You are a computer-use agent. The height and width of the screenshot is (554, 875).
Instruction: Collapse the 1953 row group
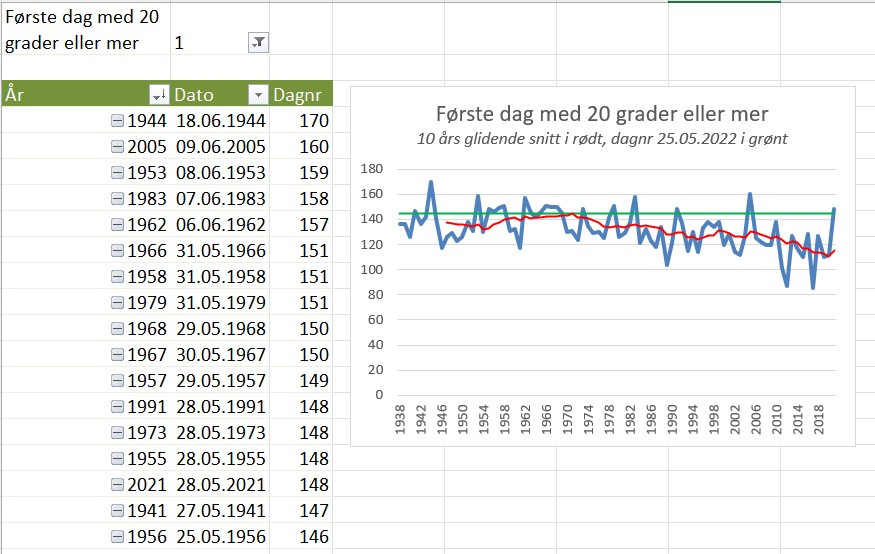pos(117,172)
